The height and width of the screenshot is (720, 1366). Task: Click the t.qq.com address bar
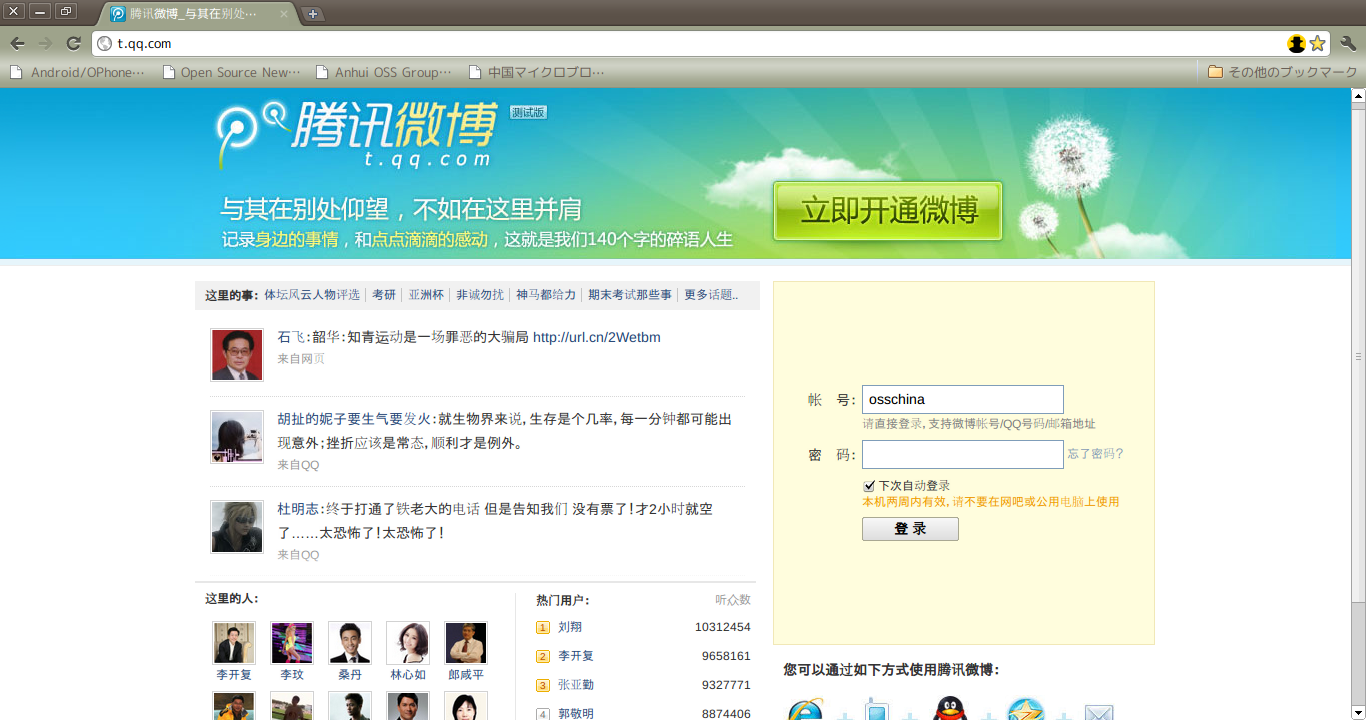coord(690,44)
